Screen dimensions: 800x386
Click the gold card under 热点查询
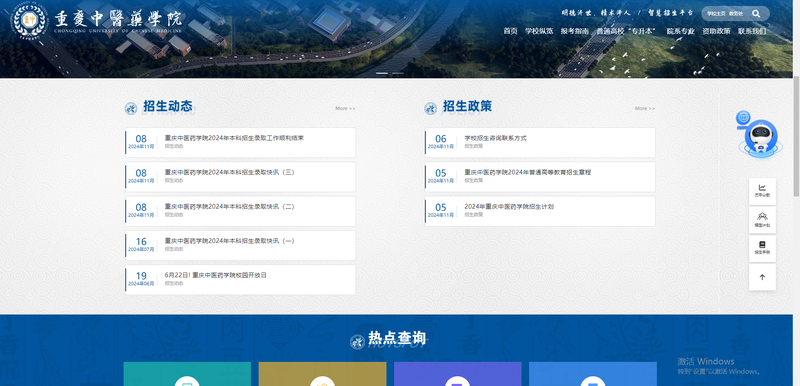(322, 374)
